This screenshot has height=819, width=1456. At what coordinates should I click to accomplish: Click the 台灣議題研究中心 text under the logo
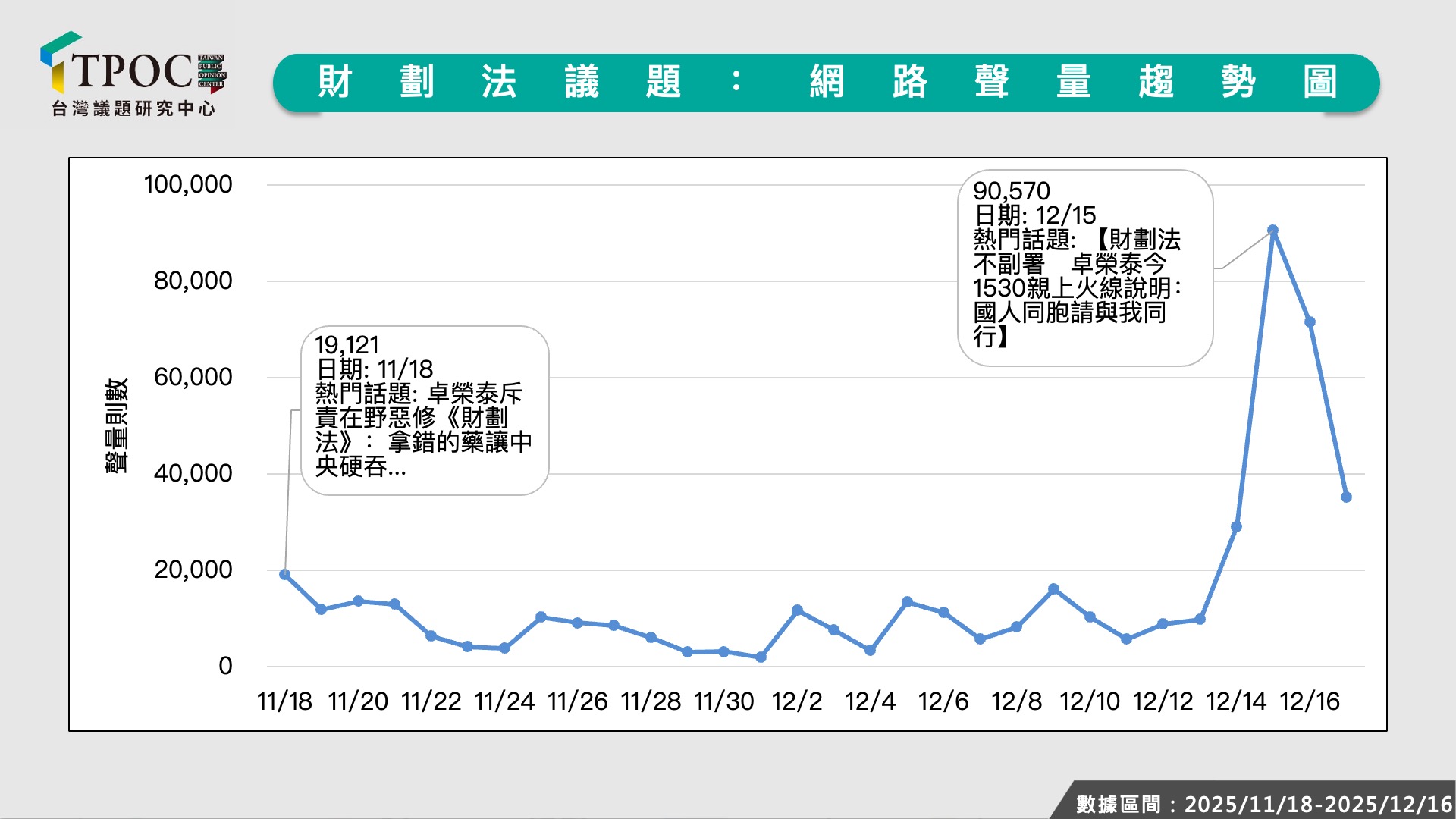click(x=133, y=109)
